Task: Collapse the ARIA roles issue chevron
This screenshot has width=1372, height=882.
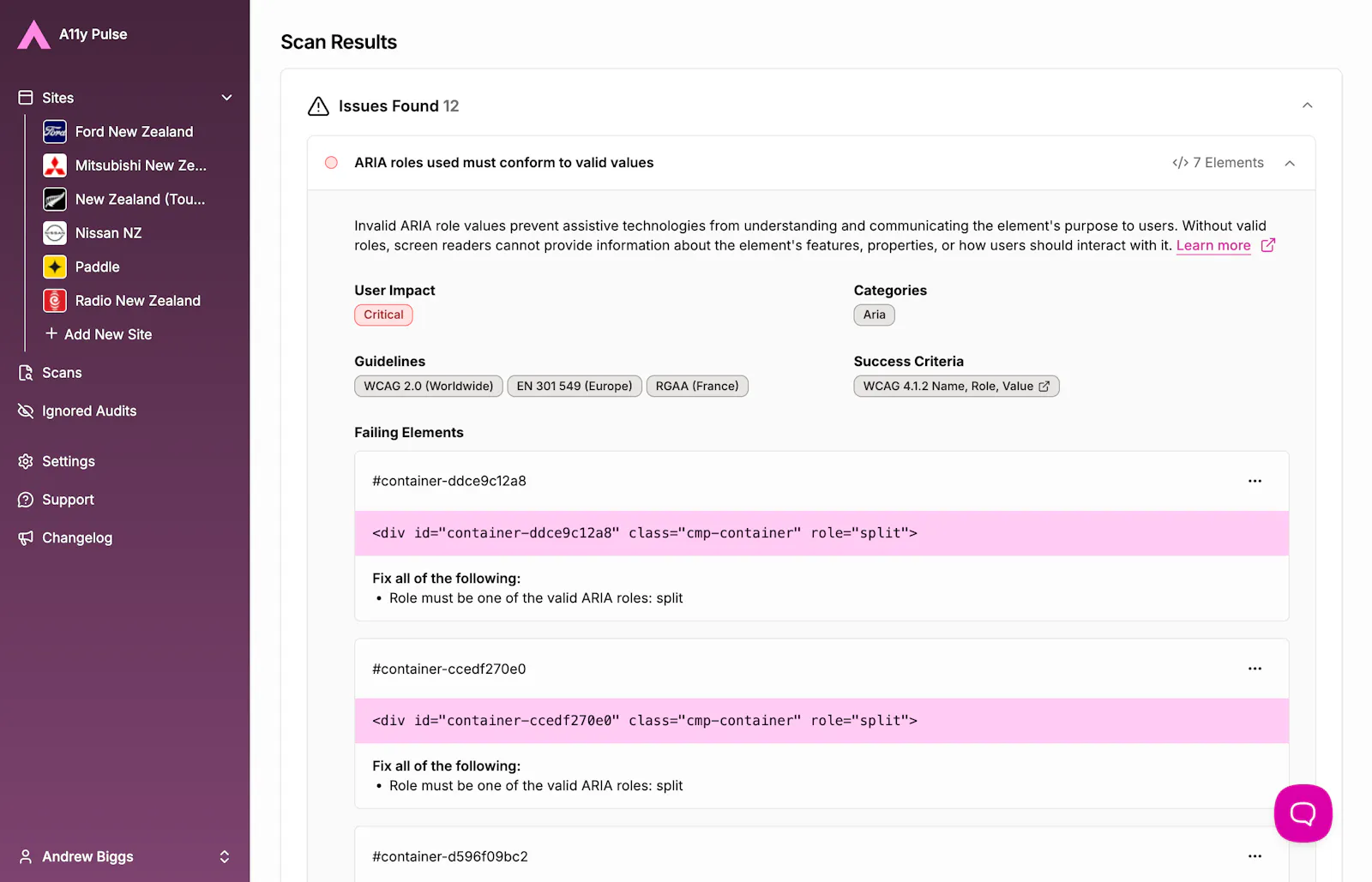Action: click(1290, 163)
